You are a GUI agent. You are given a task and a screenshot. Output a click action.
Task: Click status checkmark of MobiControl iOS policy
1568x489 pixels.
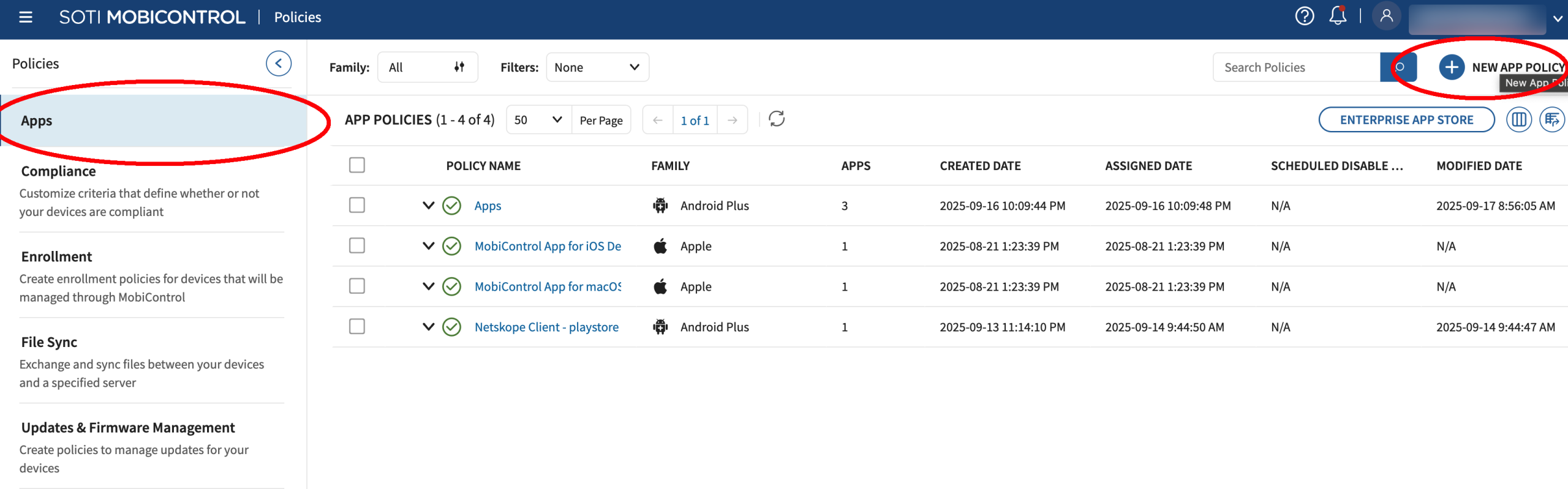tap(452, 246)
